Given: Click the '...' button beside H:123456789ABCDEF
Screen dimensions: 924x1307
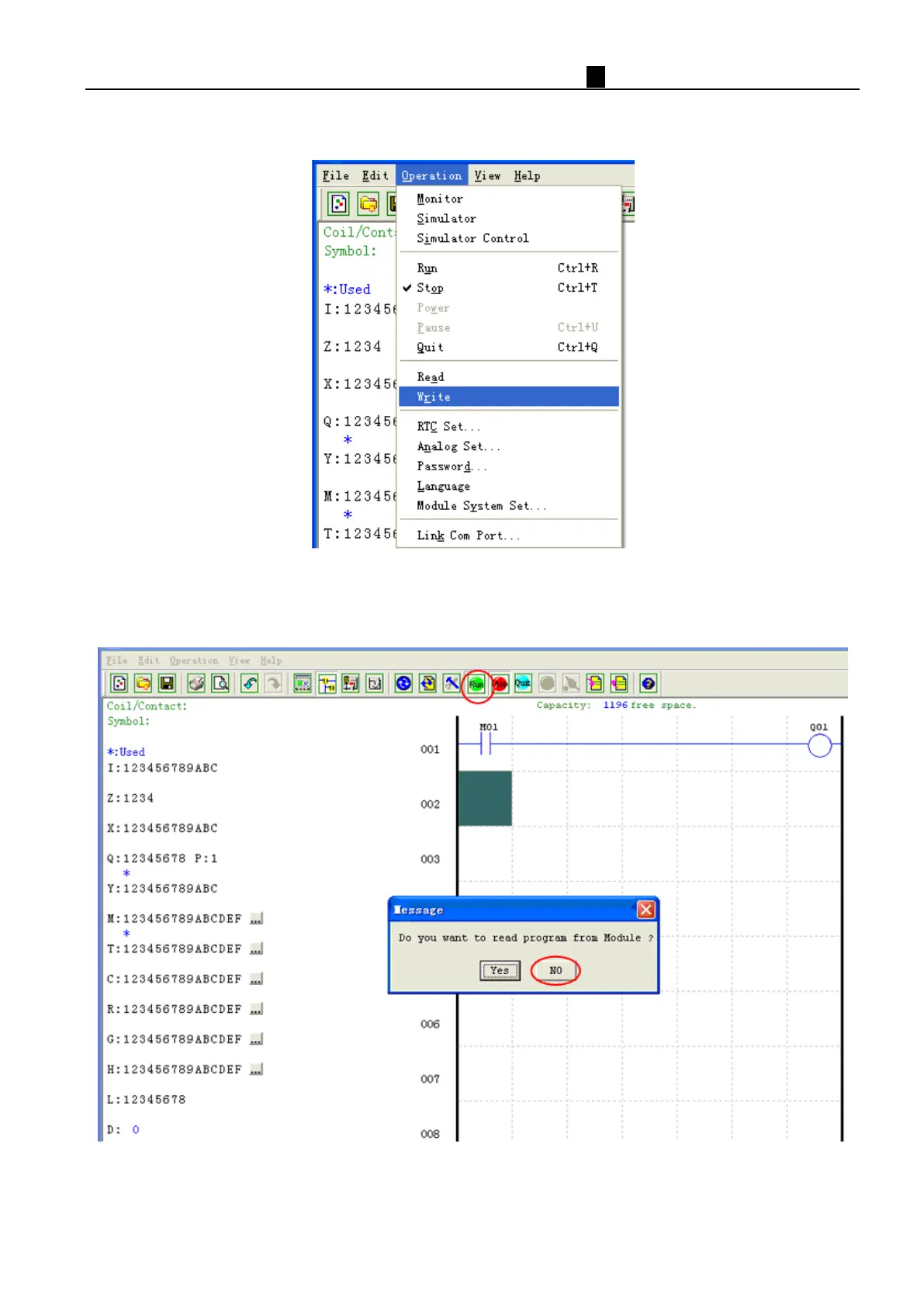Looking at the screenshot, I should pos(257,1070).
